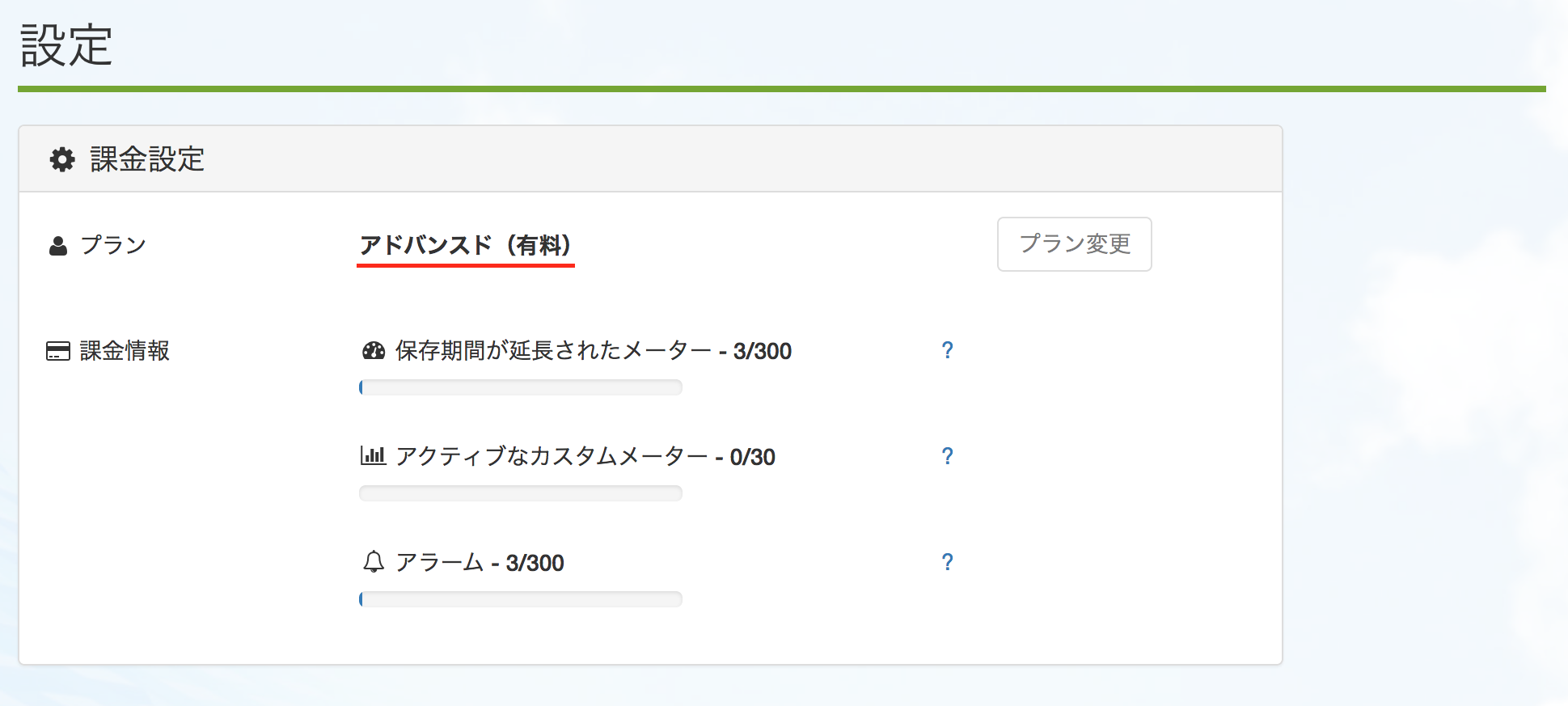Screen dimensions: 1568x706
Task: Click the user icon next to プラン
Action: tap(58, 246)
